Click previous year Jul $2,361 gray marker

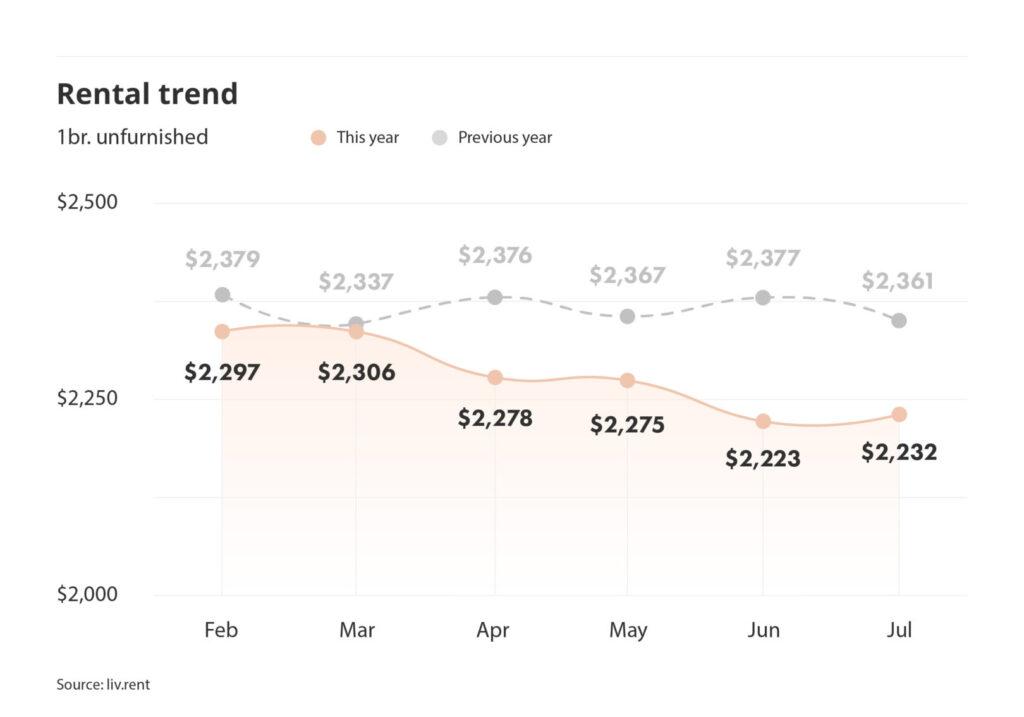click(899, 320)
